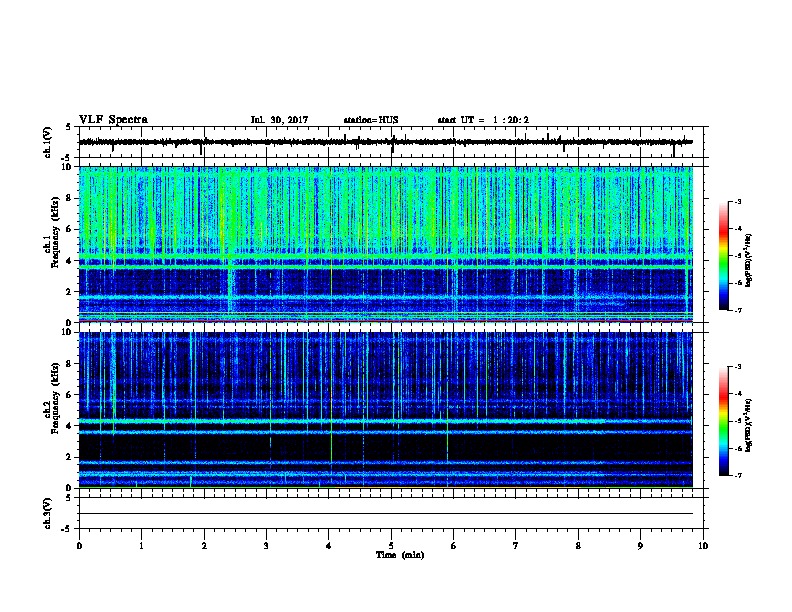Click the ch.1 spectrogram color bar
This screenshot has width=792, height=612.
pyautogui.click(x=723, y=256)
